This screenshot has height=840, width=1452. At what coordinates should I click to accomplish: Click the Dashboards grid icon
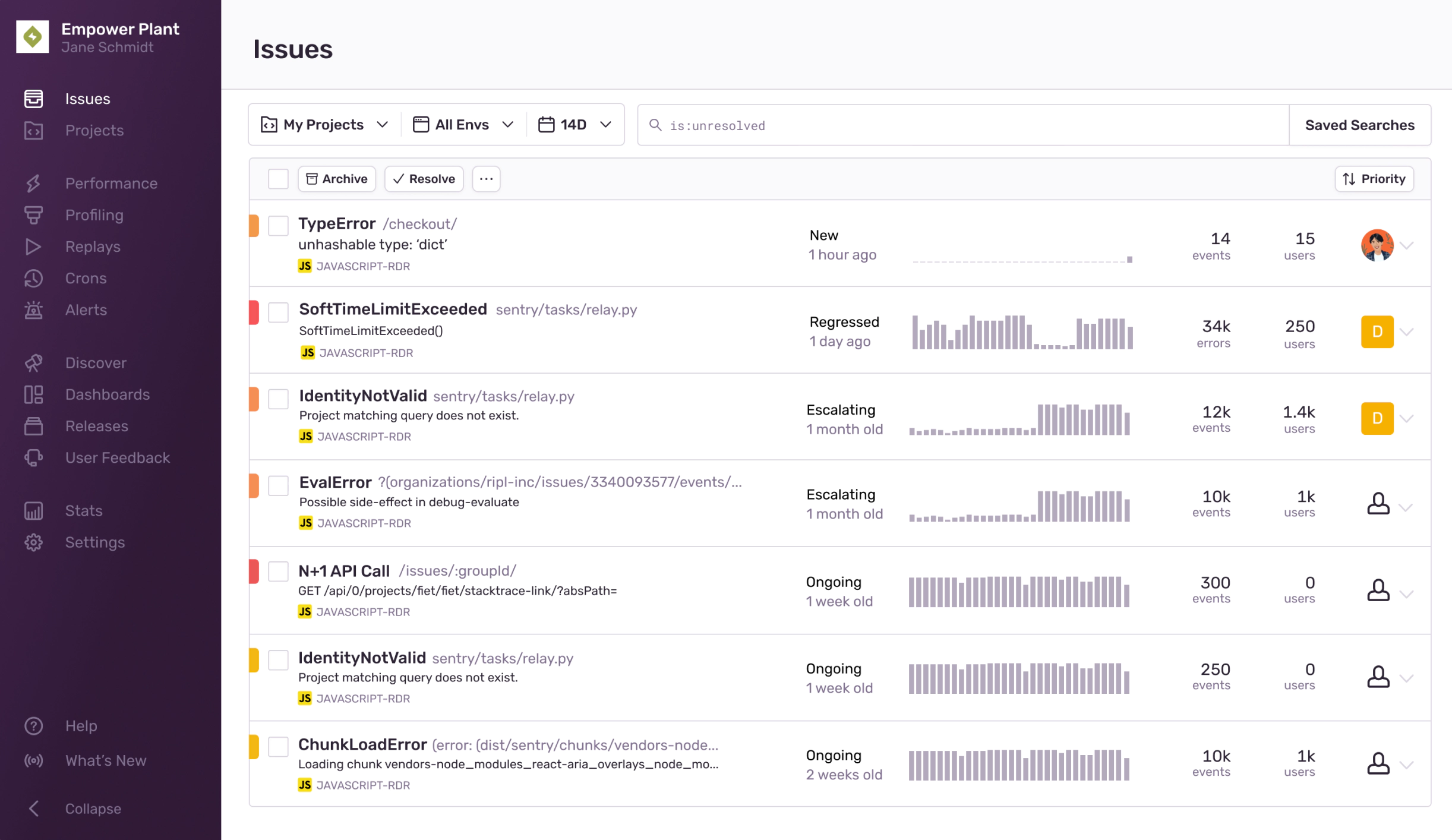click(33, 394)
